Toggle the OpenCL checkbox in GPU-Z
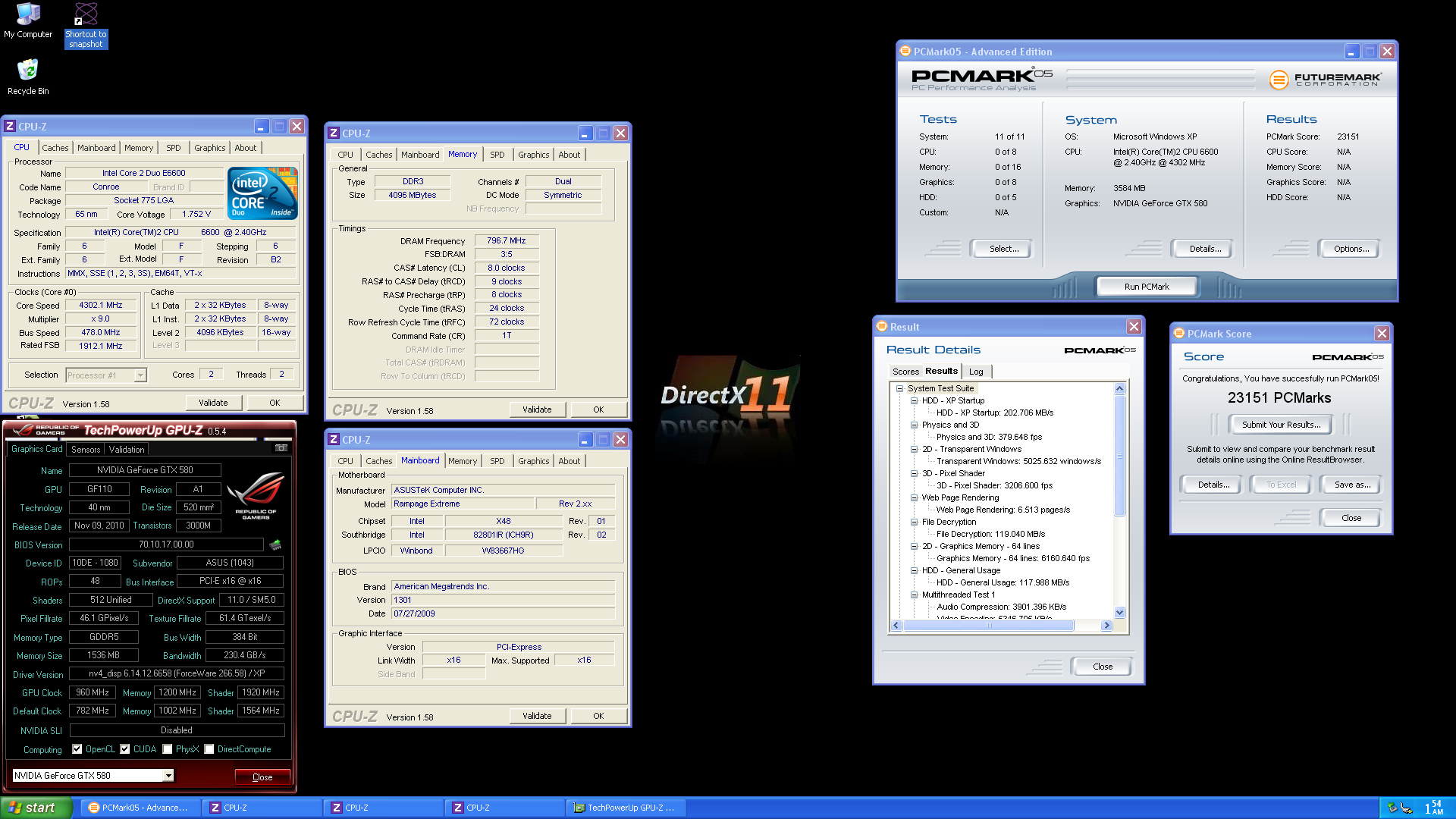Screen dimensions: 1456x819 click(77, 749)
